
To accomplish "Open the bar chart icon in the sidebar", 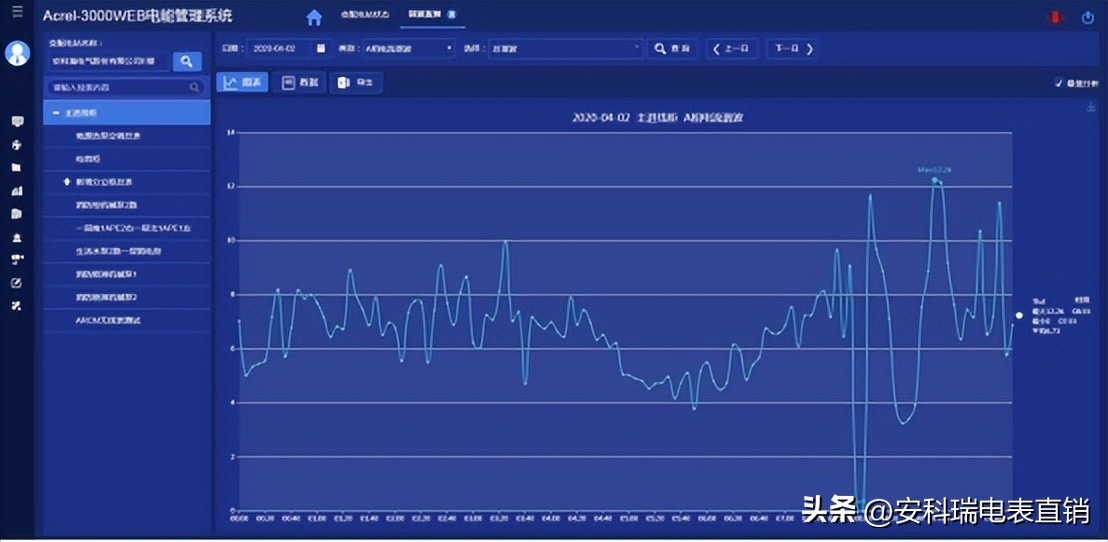I will coord(18,191).
